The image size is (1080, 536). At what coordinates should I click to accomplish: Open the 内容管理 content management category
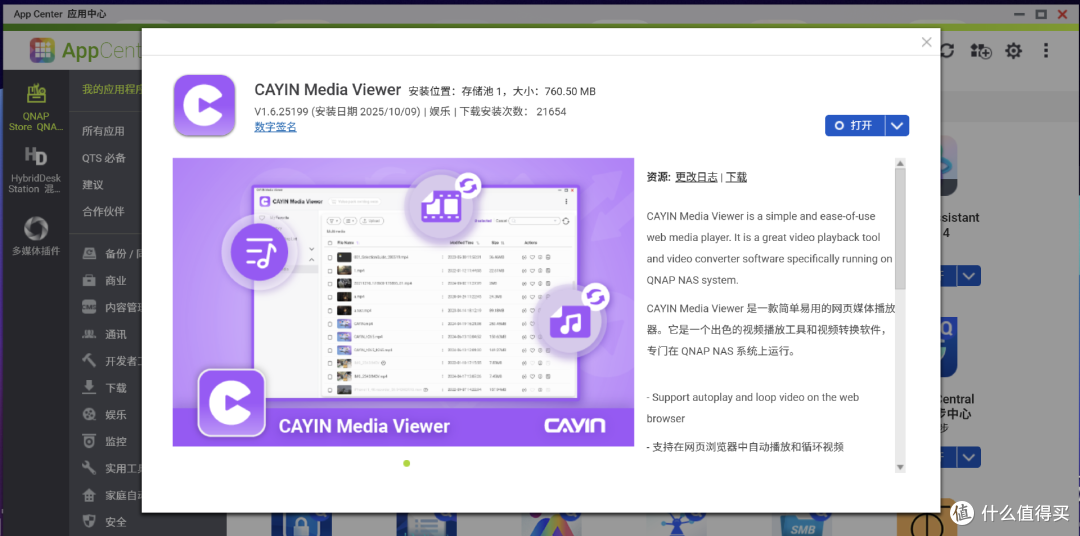(112, 307)
